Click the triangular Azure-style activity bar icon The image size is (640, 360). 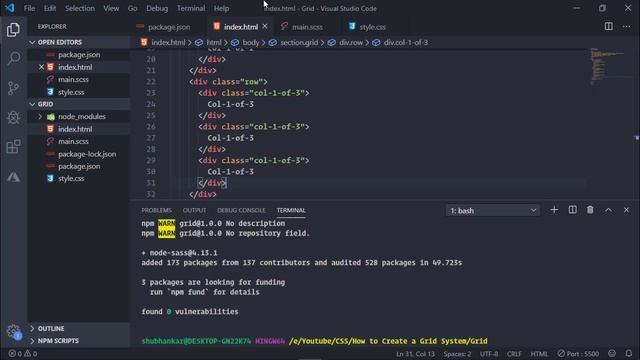pyautogui.click(x=13, y=177)
